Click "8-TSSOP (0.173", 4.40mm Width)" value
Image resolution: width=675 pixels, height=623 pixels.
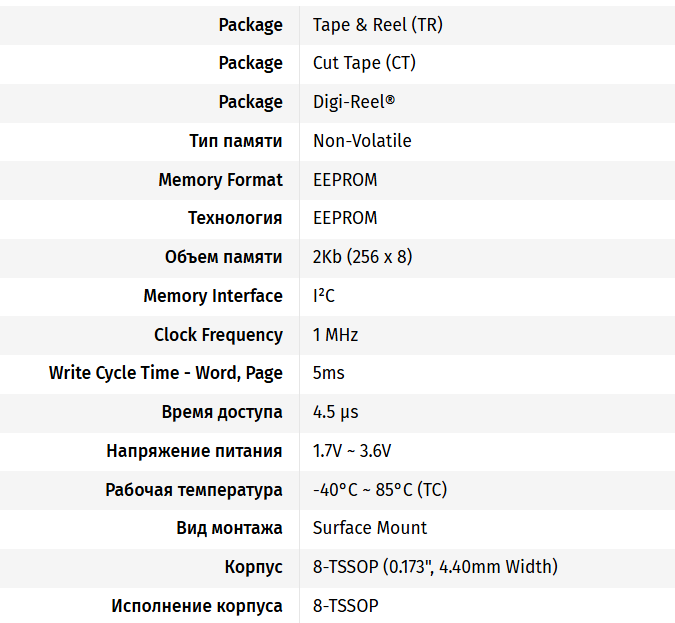pos(435,567)
